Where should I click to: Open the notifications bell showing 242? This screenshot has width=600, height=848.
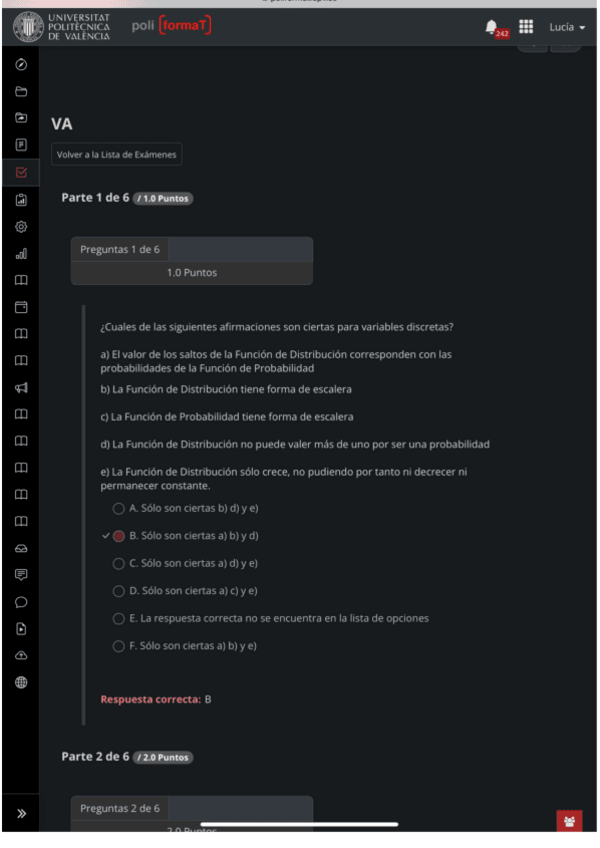tap(493, 27)
